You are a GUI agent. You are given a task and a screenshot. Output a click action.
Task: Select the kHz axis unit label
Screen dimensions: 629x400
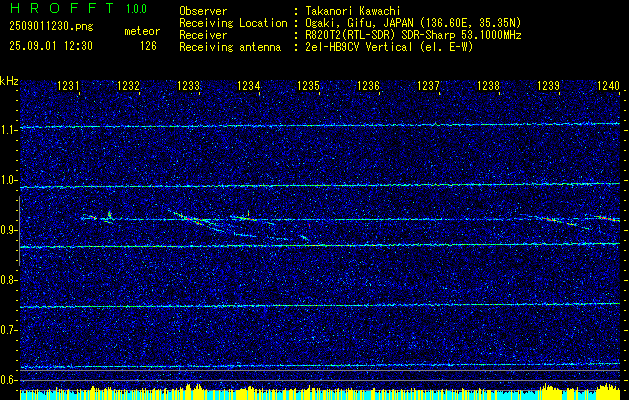click(x=9, y=82)
